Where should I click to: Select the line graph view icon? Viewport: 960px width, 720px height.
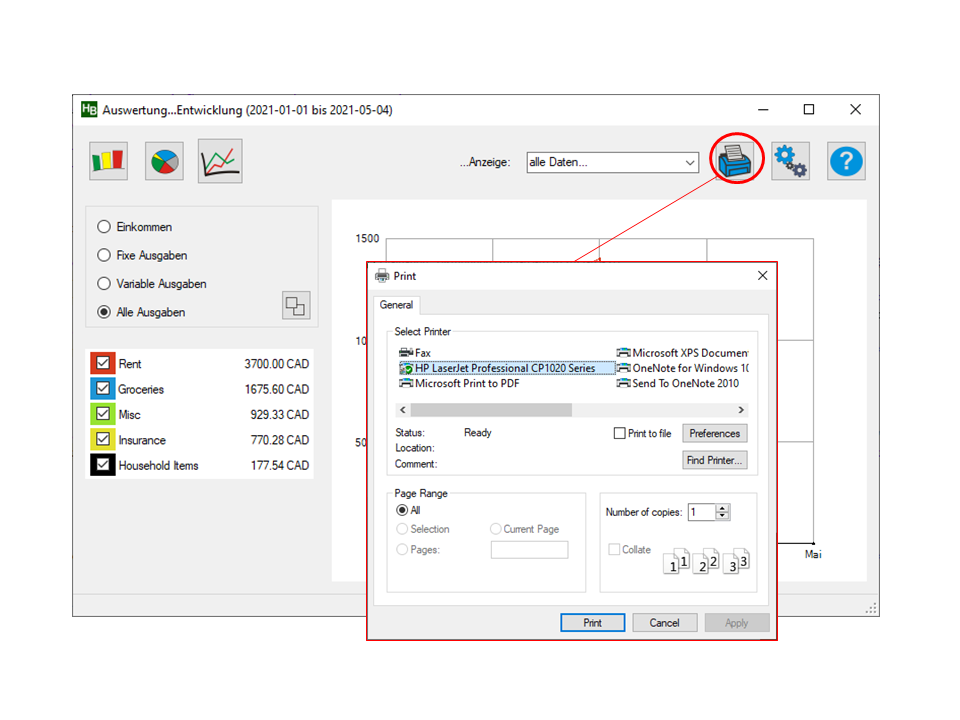pyautogui.click(x=221, y=160)
